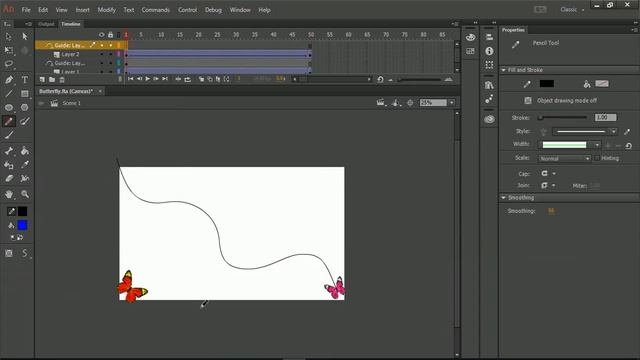Viewport: 640px width, 360px height.
Task: Toggle Lock All Layers padlock icon
Action: coord(110,35)
